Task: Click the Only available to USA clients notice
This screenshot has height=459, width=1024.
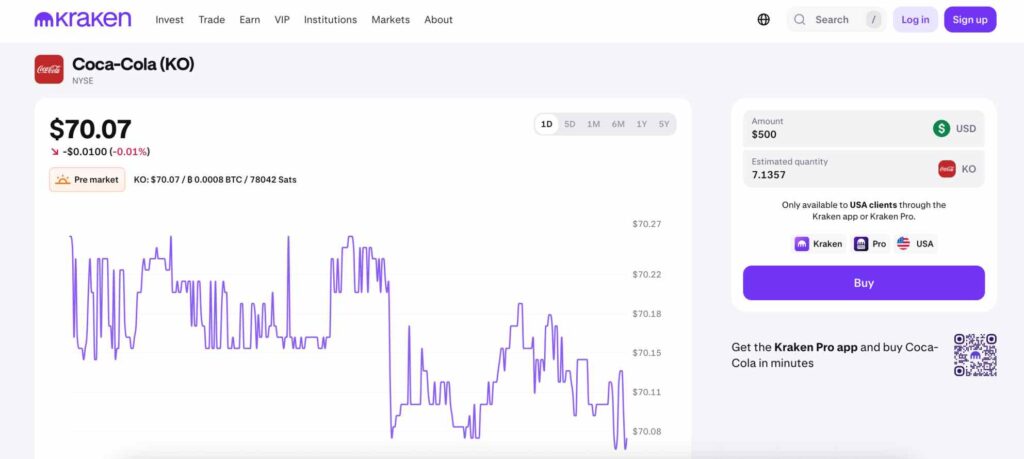Action: pos(863,210)
